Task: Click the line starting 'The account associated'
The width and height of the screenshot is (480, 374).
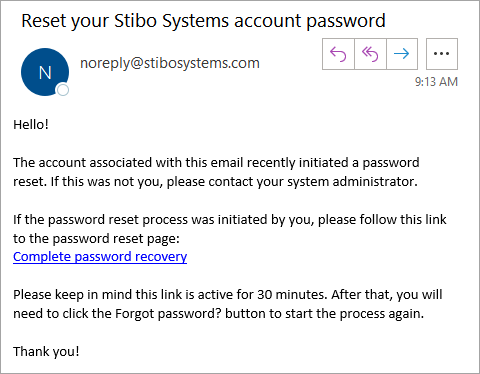Action: point(216,163)
